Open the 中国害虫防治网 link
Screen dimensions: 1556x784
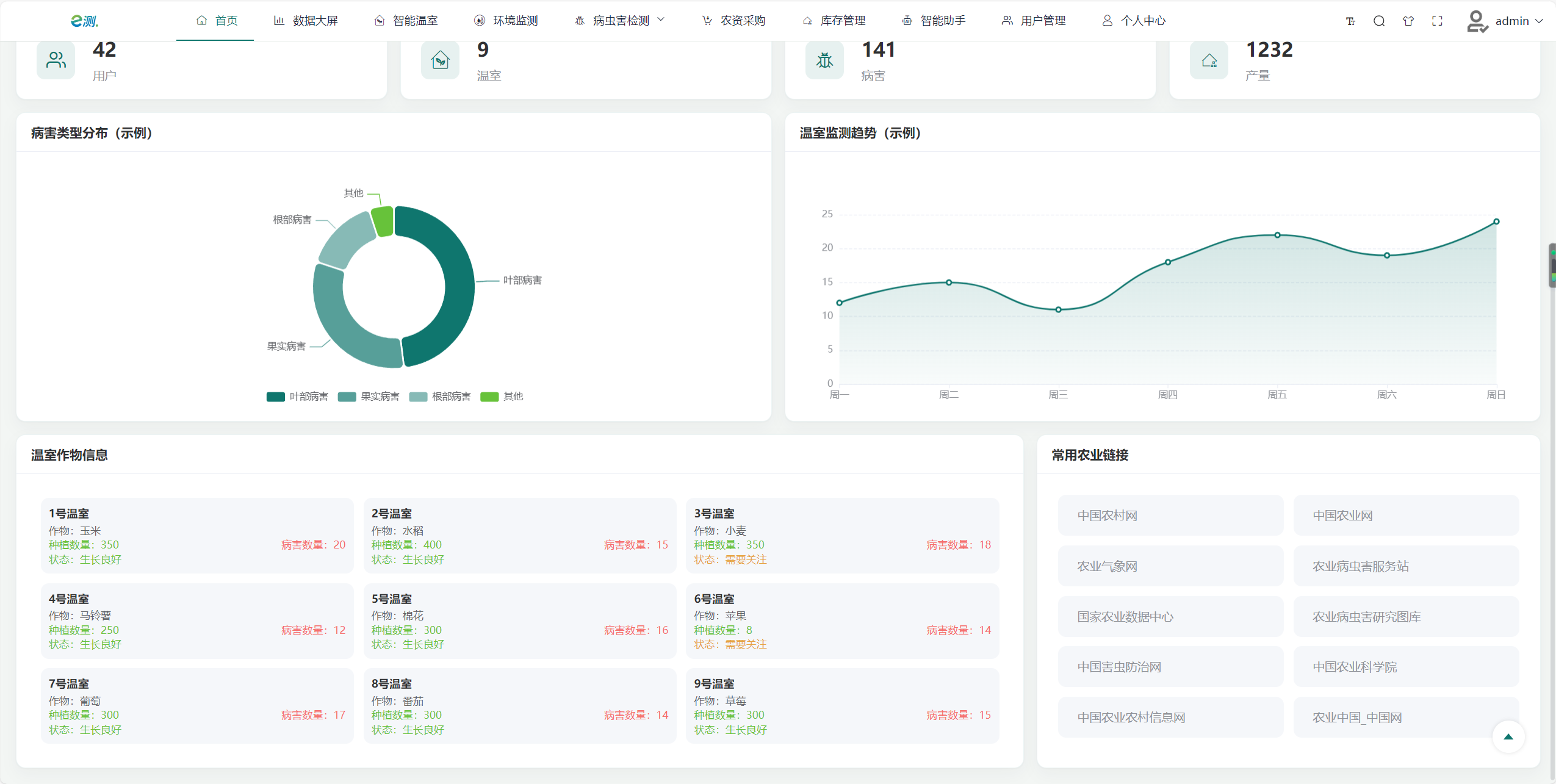coord(1170,667)
